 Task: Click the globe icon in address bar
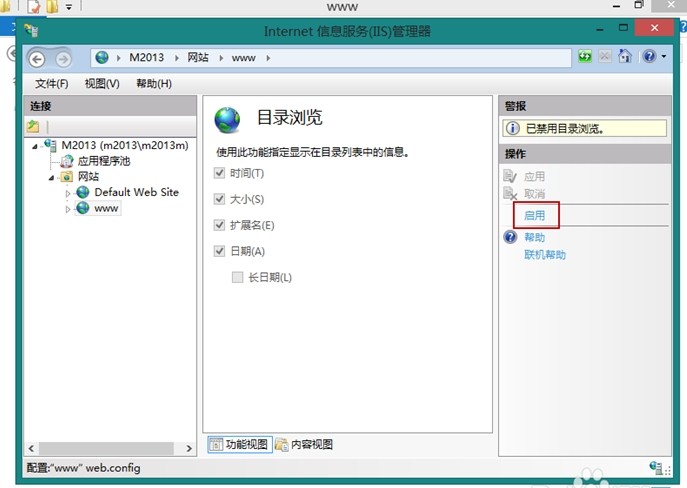pyautogui.click(x=102, y=57)
